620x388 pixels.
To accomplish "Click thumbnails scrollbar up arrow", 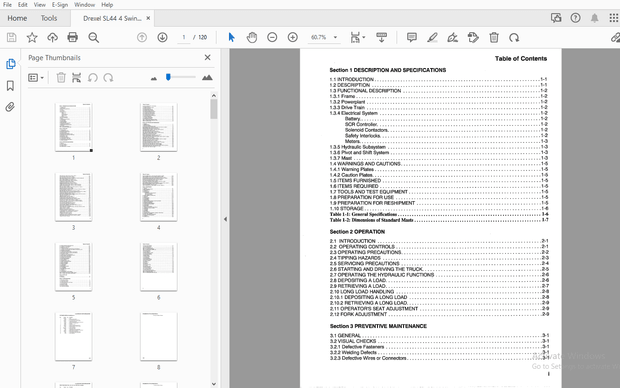I will point(214,95).
